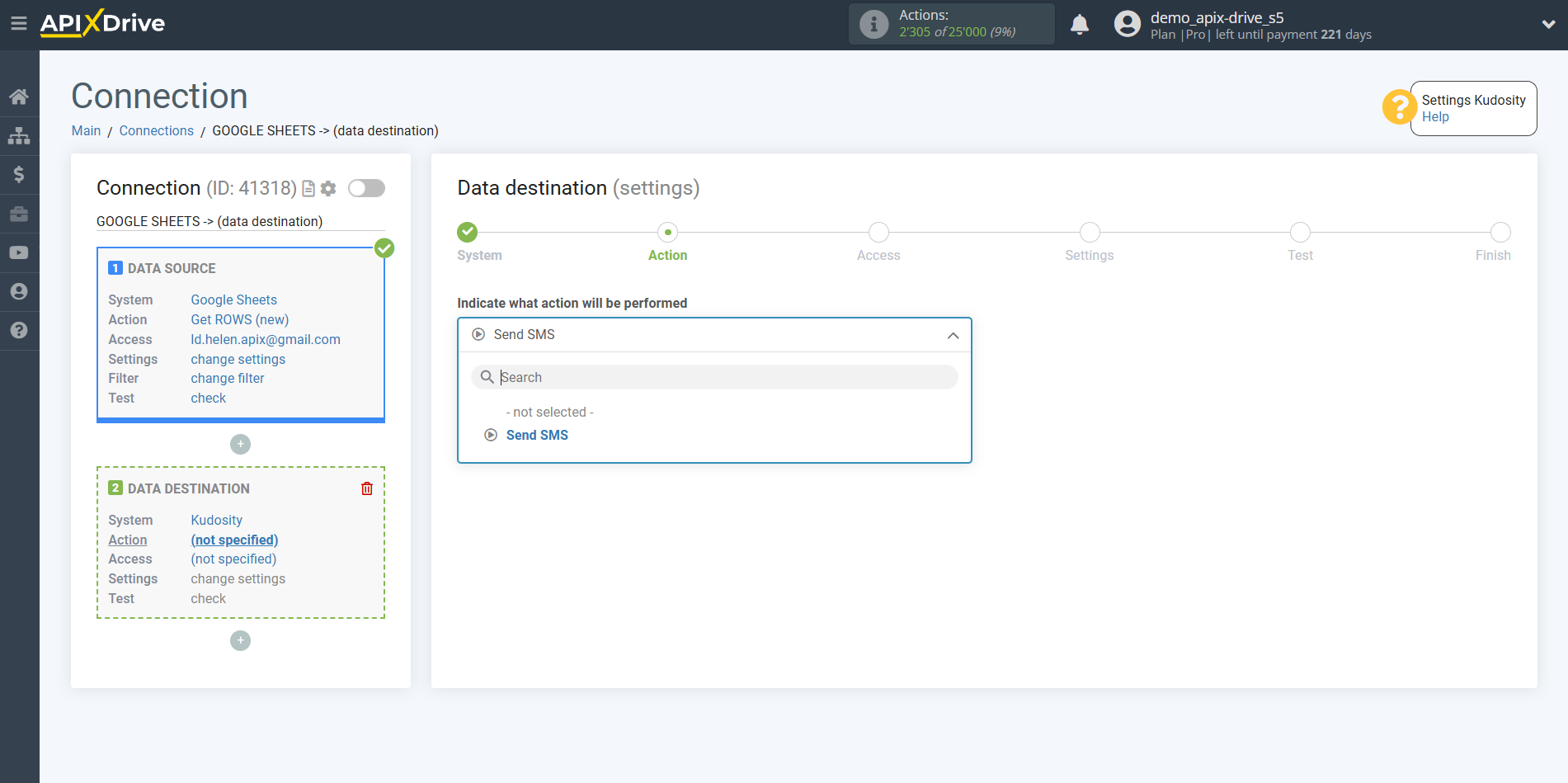Screen dimensions: 1568x783
Task: Open the ld.helen.apix@gmail.com access link
Action: click(266, 339)
